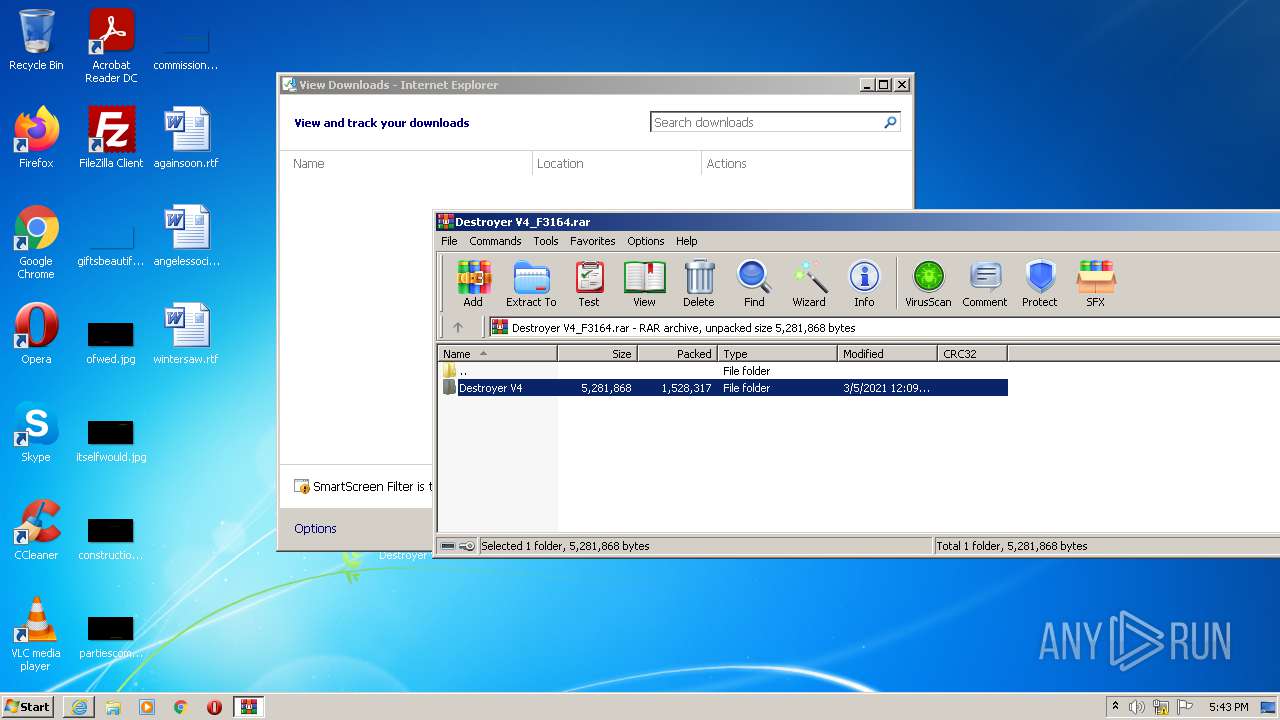Click search magnifier in downloads box
1280x720 pixels.
(x=890, y=122)
